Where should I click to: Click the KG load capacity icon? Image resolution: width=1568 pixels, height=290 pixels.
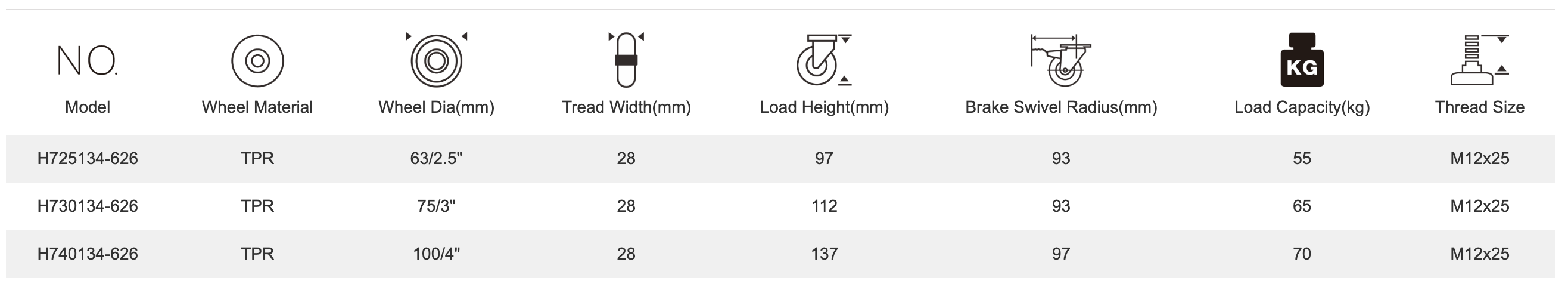point(1301,61)
